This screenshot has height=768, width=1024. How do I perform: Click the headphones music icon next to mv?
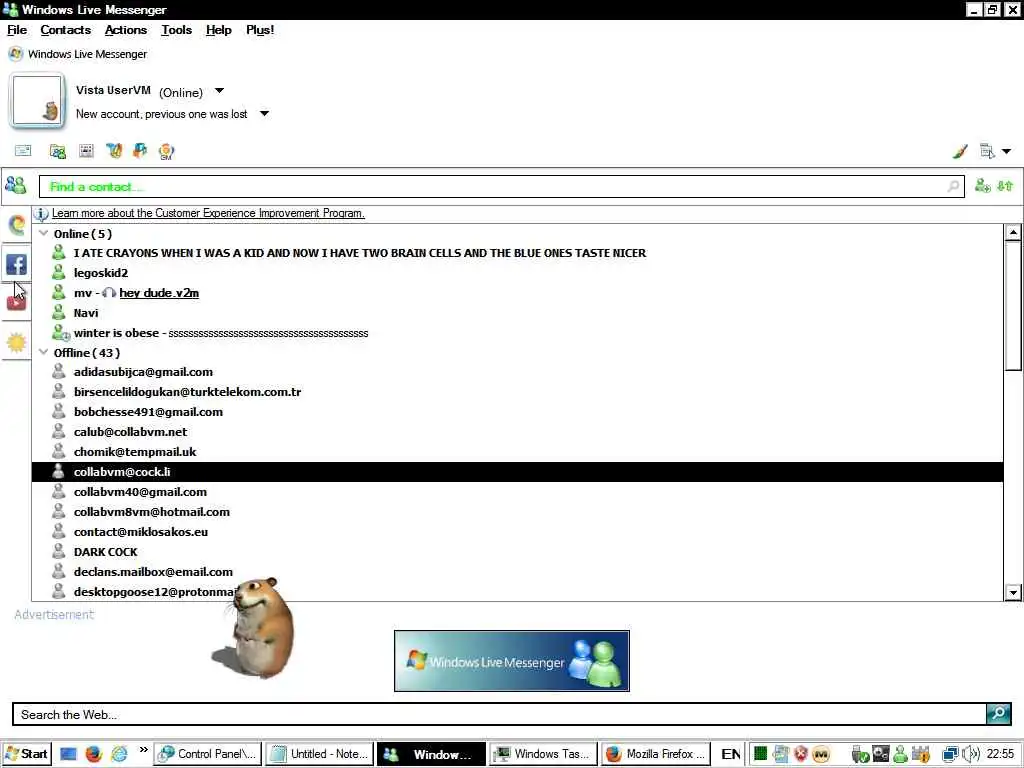click(x=109, y=293)
